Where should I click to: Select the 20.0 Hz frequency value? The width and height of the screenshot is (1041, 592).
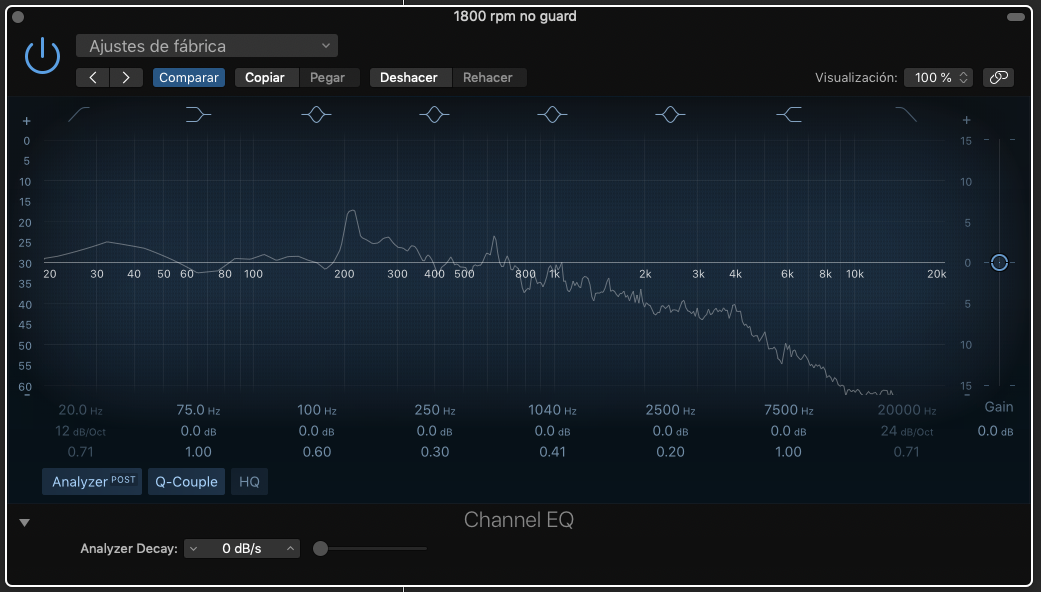(80, 410)
